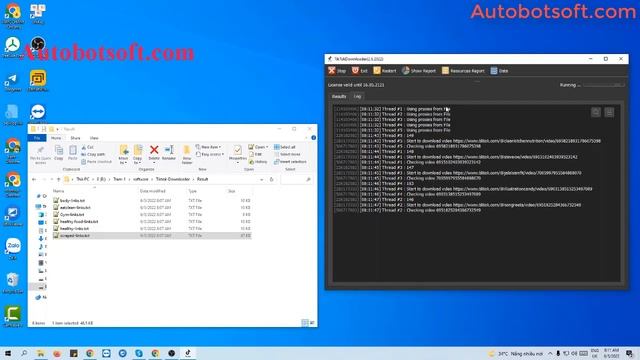The height and width of the screenshot is (360, 640).
Task: Select the View ribbon tab
Action: pos(94,138)
